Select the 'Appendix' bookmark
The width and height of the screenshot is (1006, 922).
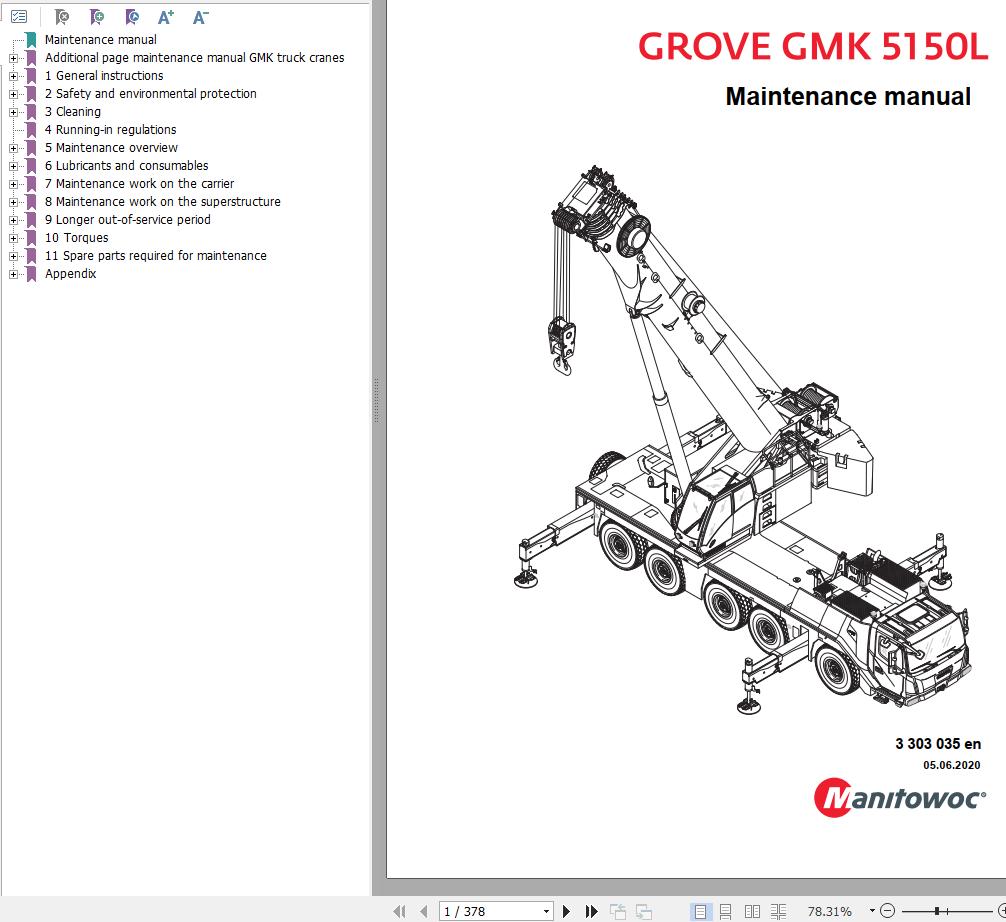(x=70, y=273)
